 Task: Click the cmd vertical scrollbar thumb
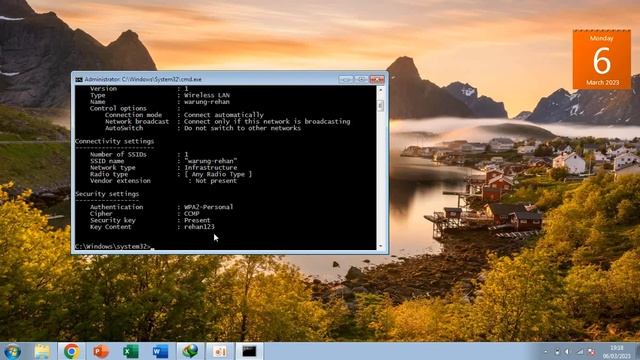(380, 105)
